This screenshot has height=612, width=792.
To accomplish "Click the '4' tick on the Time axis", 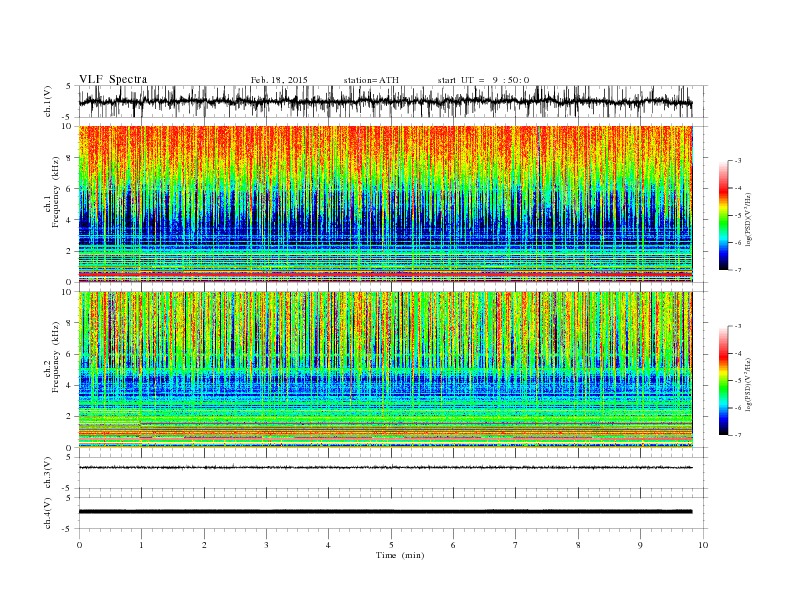I will coord(329,545).
